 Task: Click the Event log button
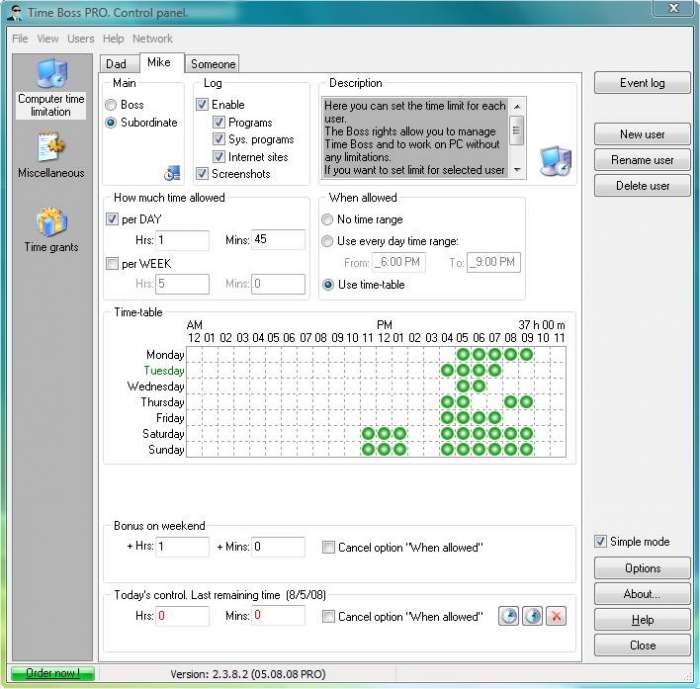642,83
